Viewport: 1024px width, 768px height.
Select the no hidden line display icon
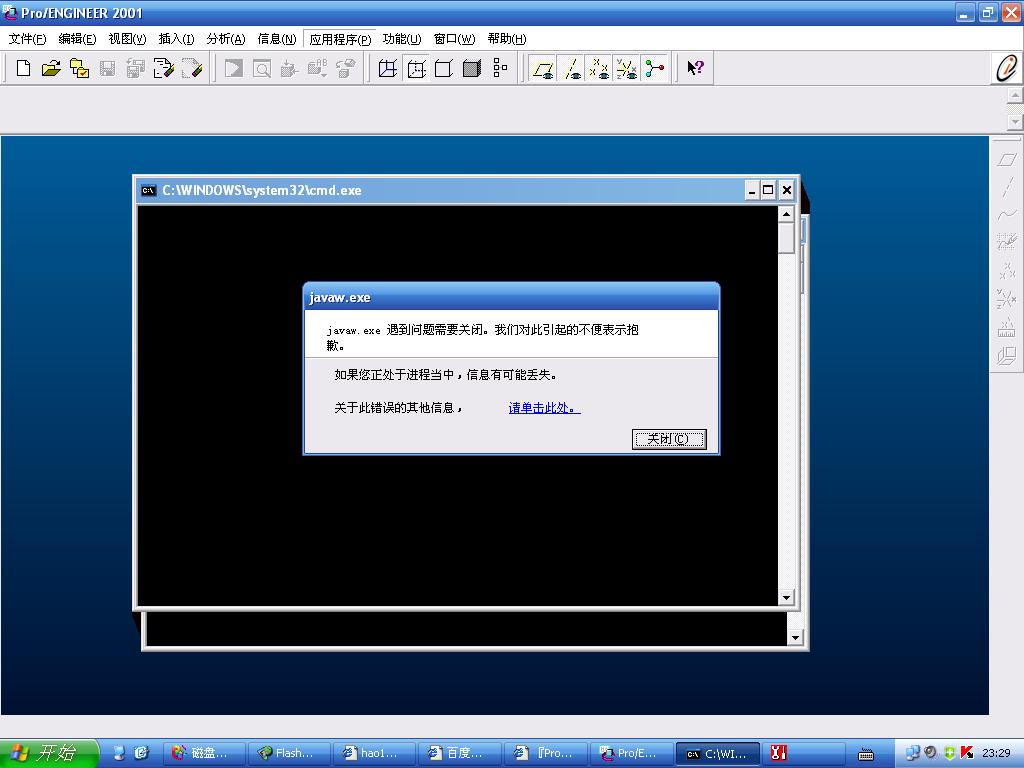pos(444,68)
